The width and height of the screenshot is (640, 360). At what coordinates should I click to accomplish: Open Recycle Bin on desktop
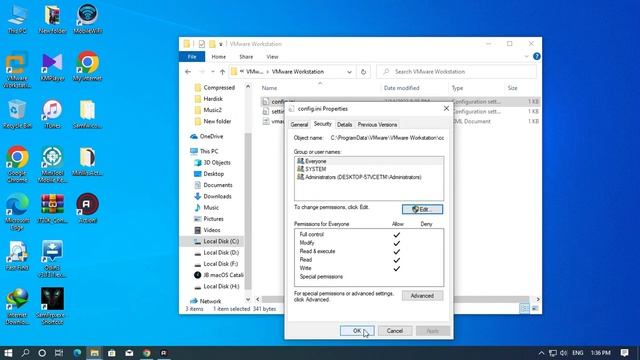coord(17,115)
